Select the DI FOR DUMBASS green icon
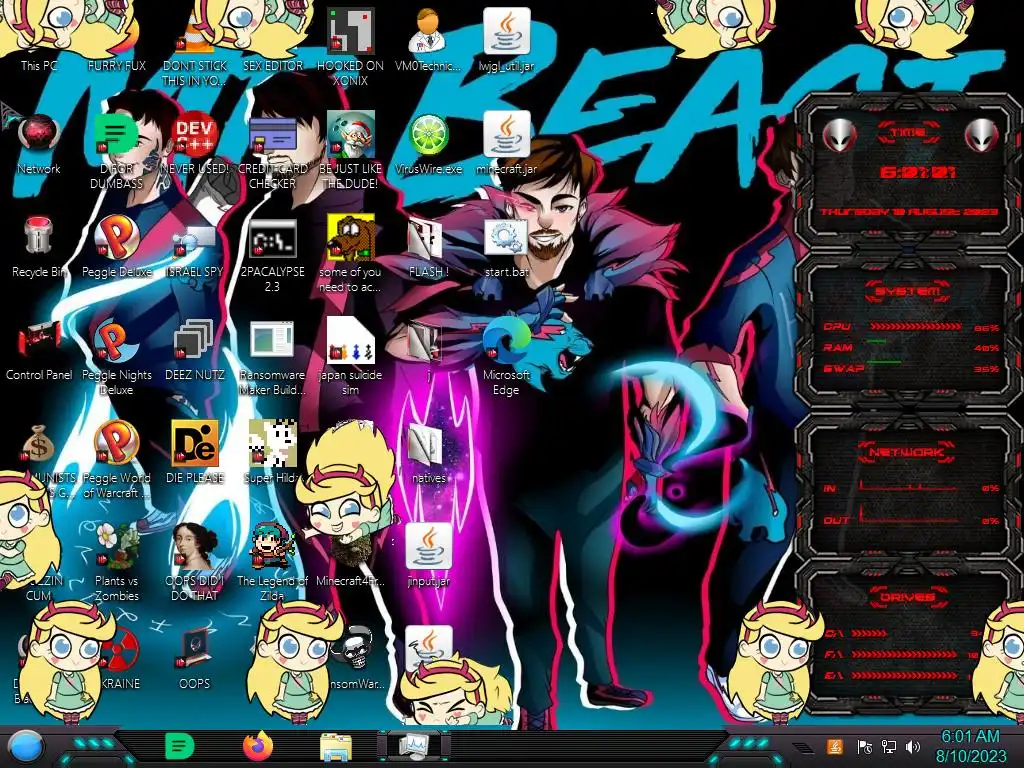 (x=116, y=150)
